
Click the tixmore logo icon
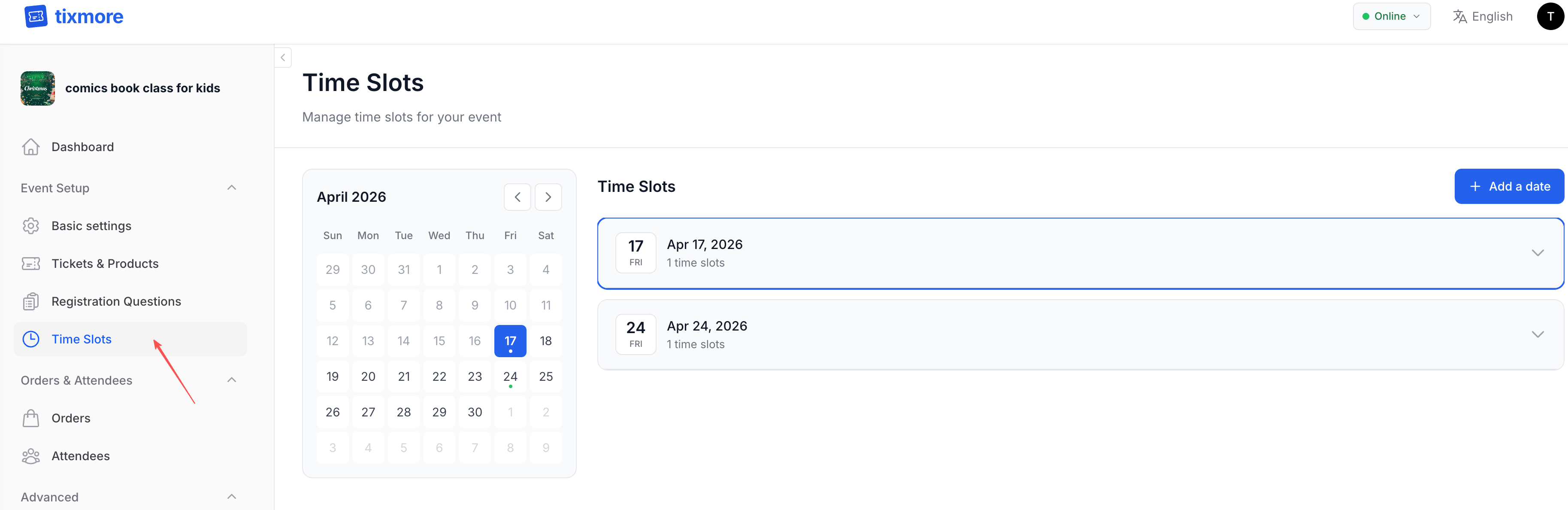pos(36,16)
